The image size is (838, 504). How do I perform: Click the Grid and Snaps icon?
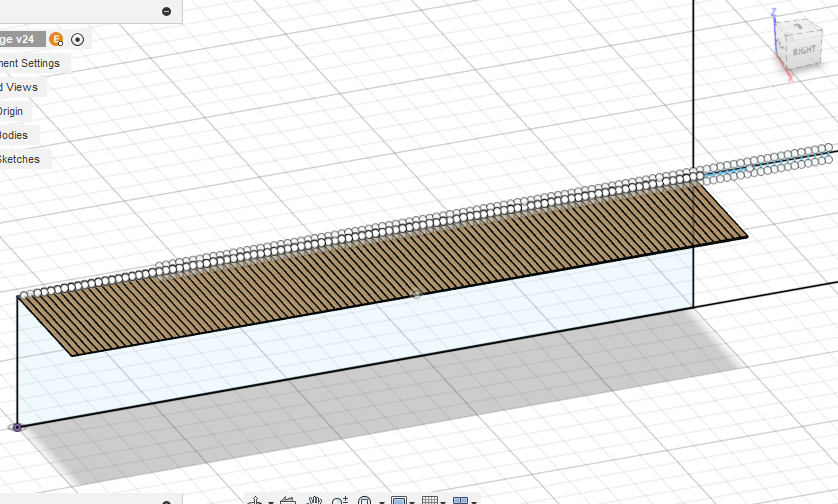430,501
